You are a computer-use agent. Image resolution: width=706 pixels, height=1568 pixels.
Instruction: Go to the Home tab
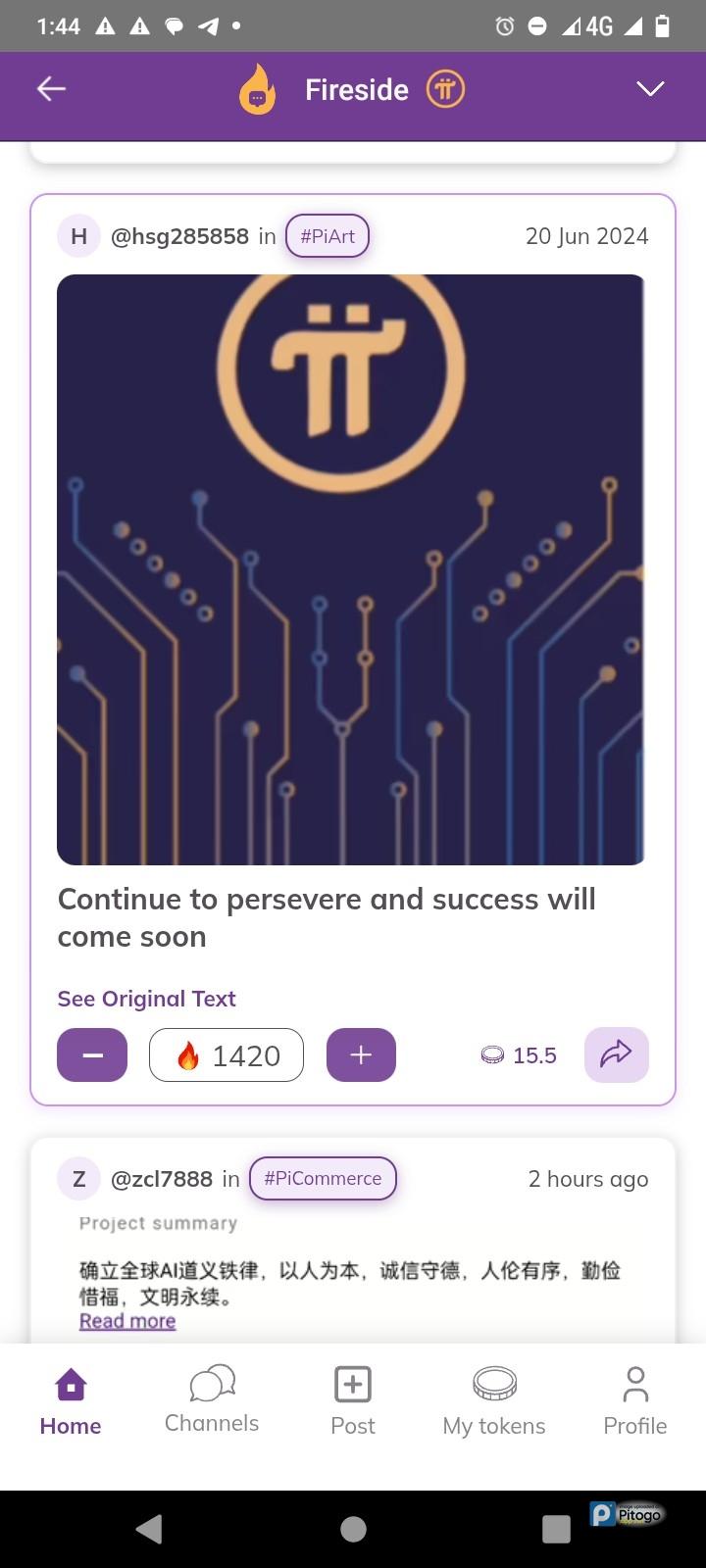(x=71, y=1401)
